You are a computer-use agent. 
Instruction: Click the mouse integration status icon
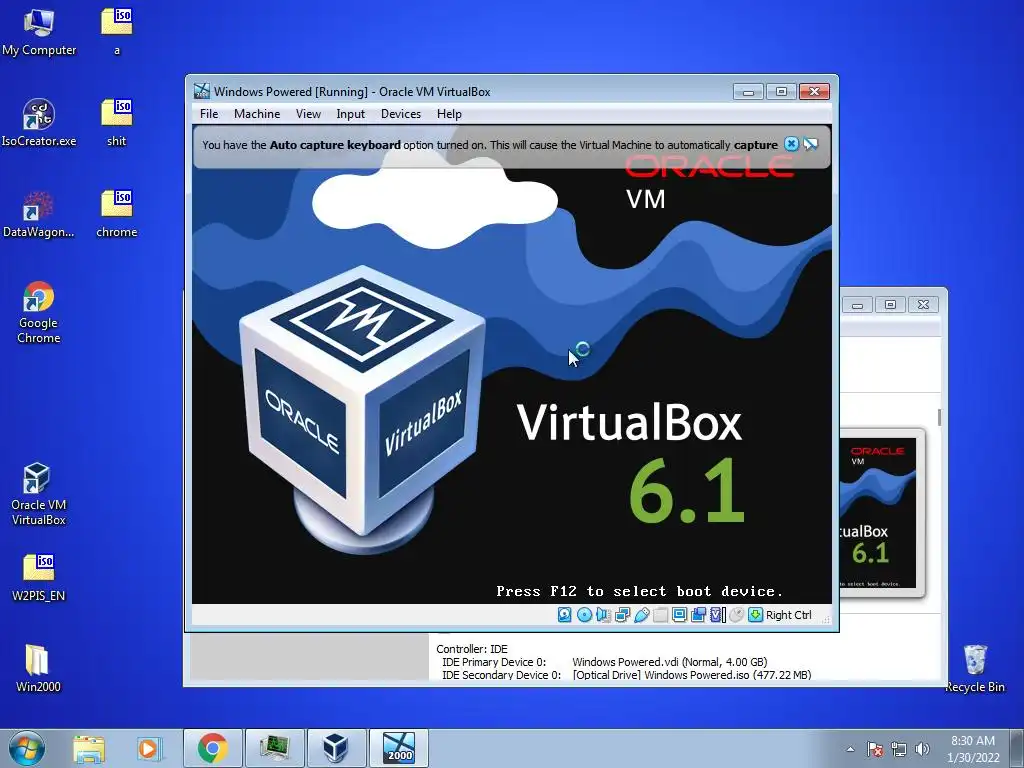tap(737, 615)
